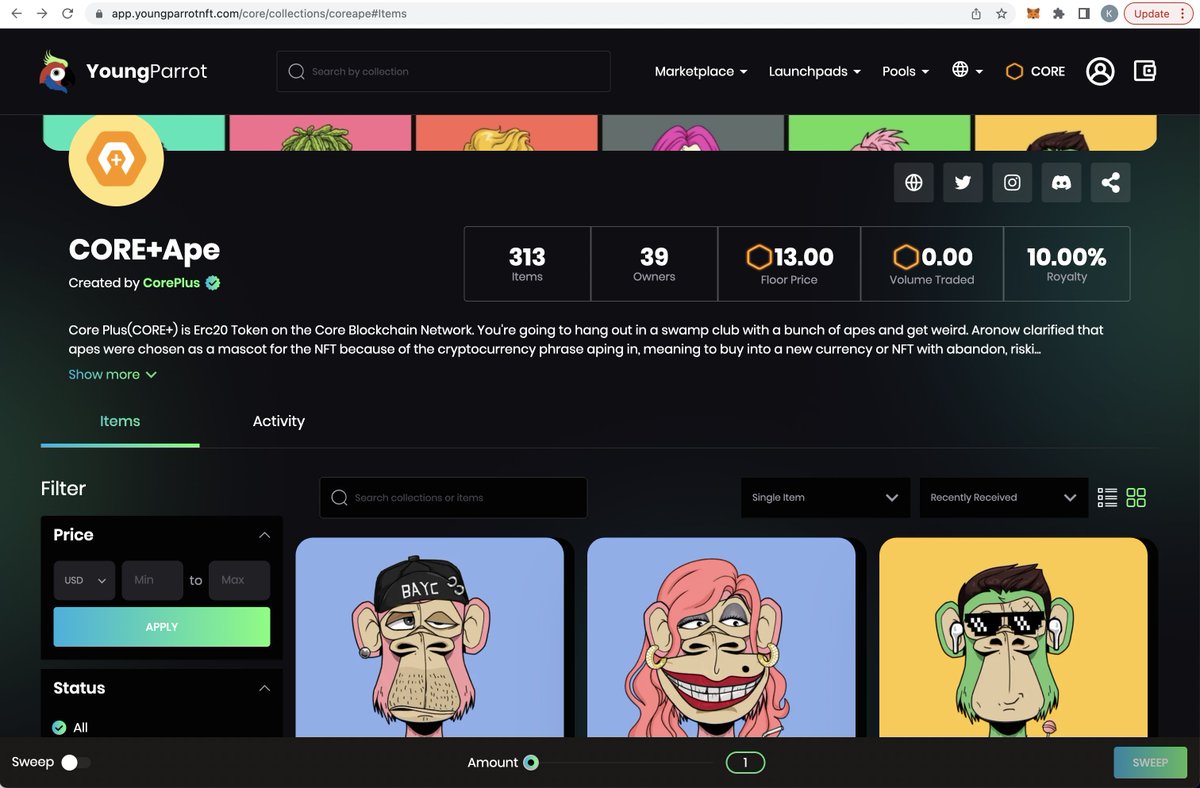Click the 39 Owners stat
Viewport: 1200px width, 788px height.
pos(654,264)
